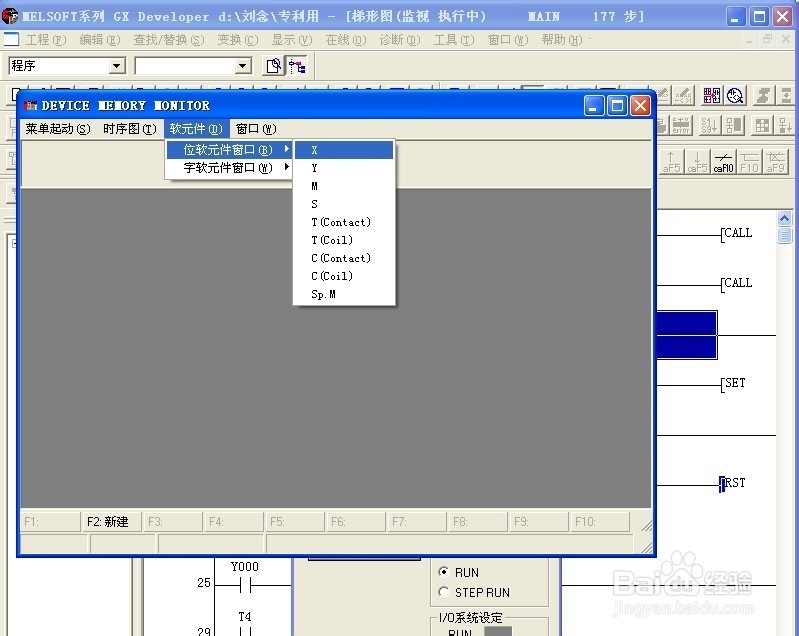
Task: Click the grid block toolbar icon
Action: pyautogui.click(x=762, y=125)
